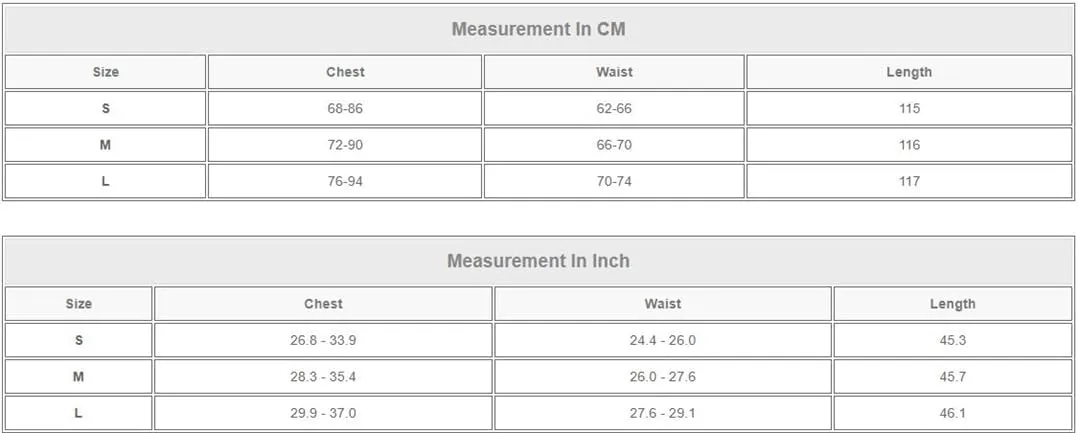Click the 46.1 length cell
Image resolution: width=1078 pixels, height=433 pixels.
(953, 413)
